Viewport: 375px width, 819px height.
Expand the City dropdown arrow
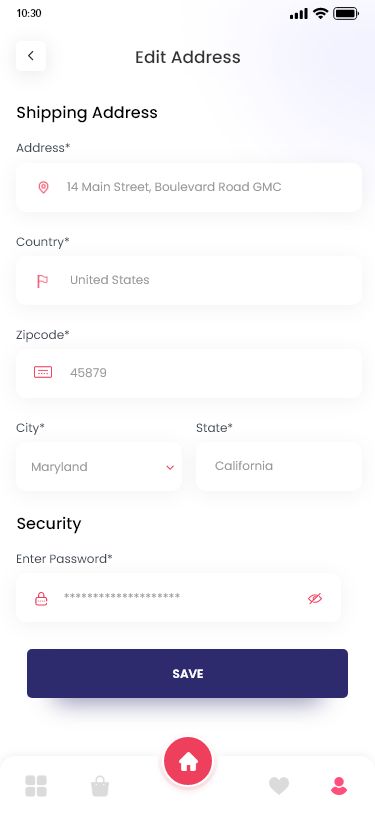pos(170,467)
